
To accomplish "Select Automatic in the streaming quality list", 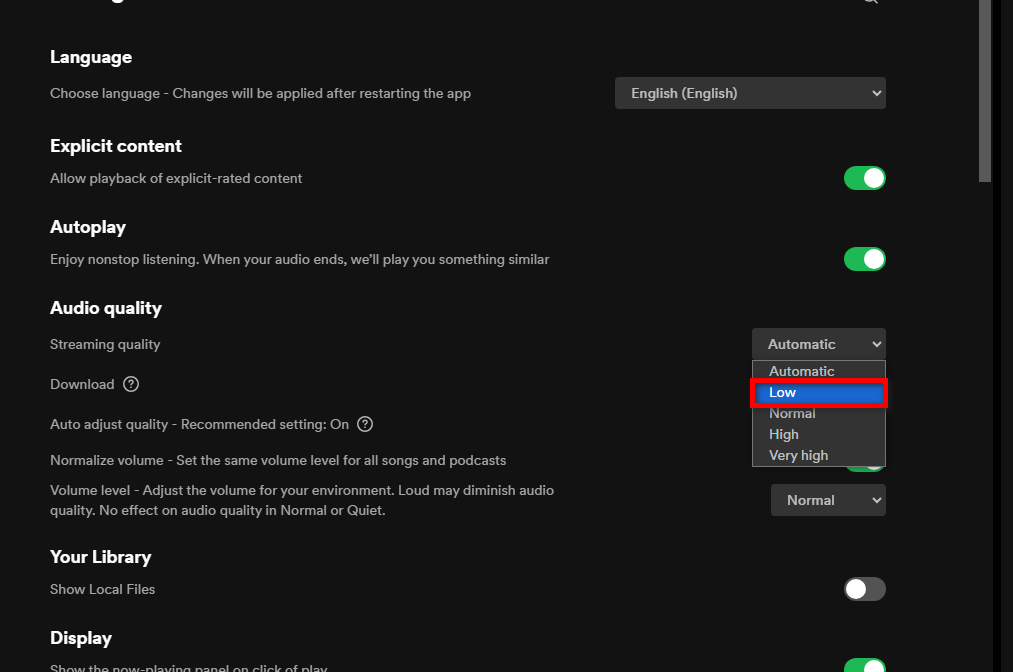I will 801,371.
